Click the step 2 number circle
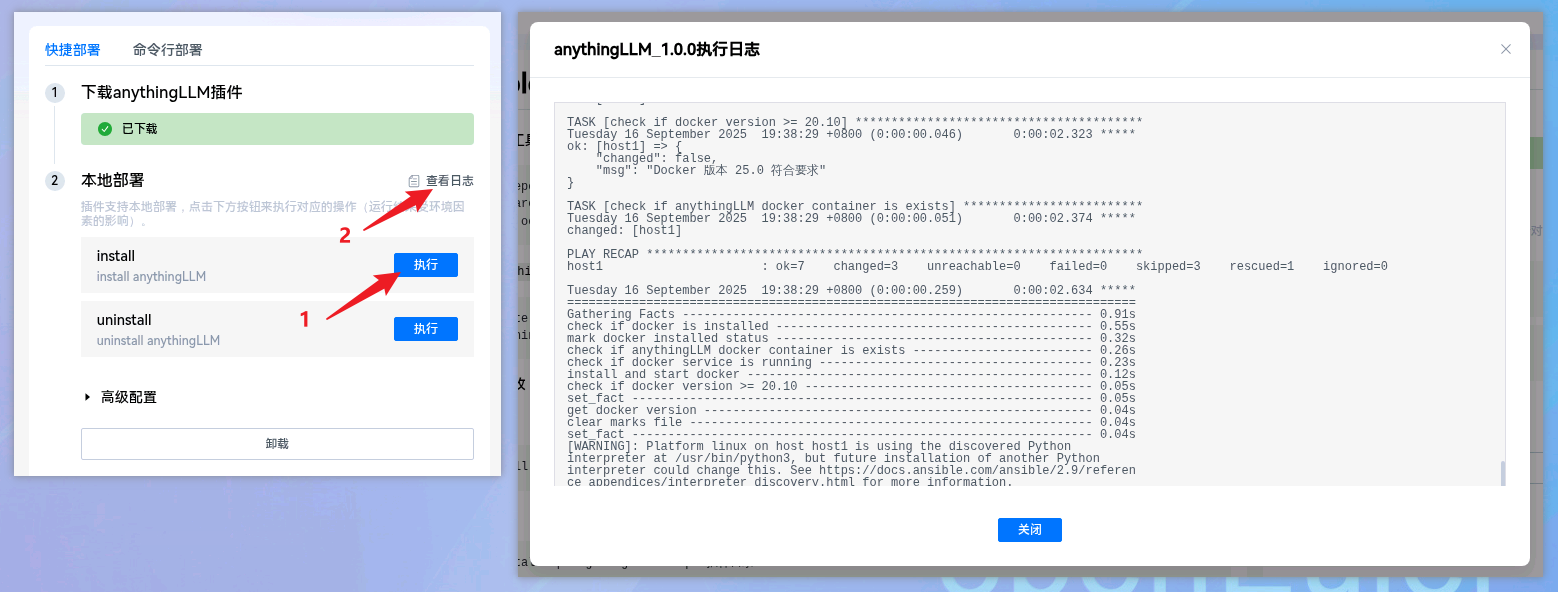 click(x=54, y=181)
